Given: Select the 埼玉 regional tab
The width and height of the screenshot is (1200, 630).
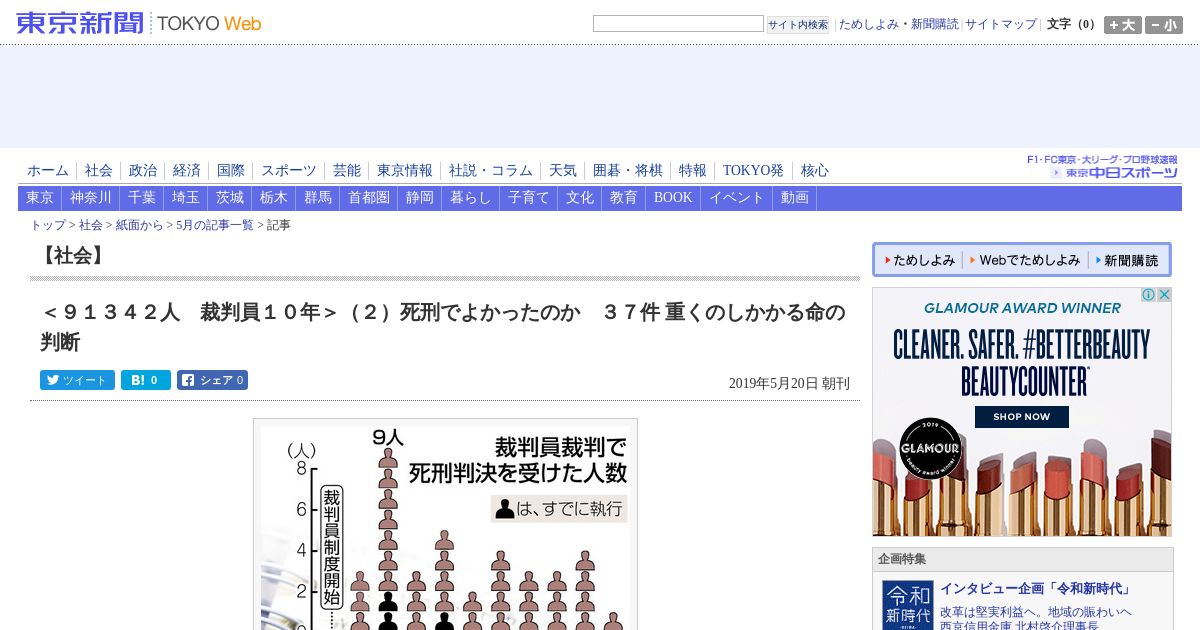Looking at the screenshot, I should [186, 198].
